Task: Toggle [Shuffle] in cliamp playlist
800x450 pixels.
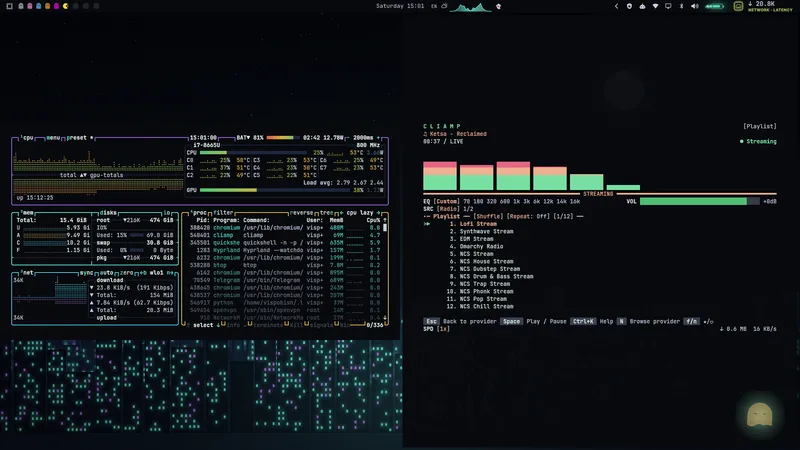Action: pos(488,216)
